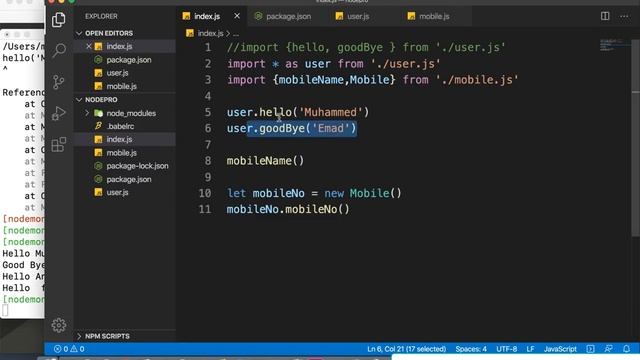Switch to the package.json tab

pyautogui.click(x=283, y=16)
